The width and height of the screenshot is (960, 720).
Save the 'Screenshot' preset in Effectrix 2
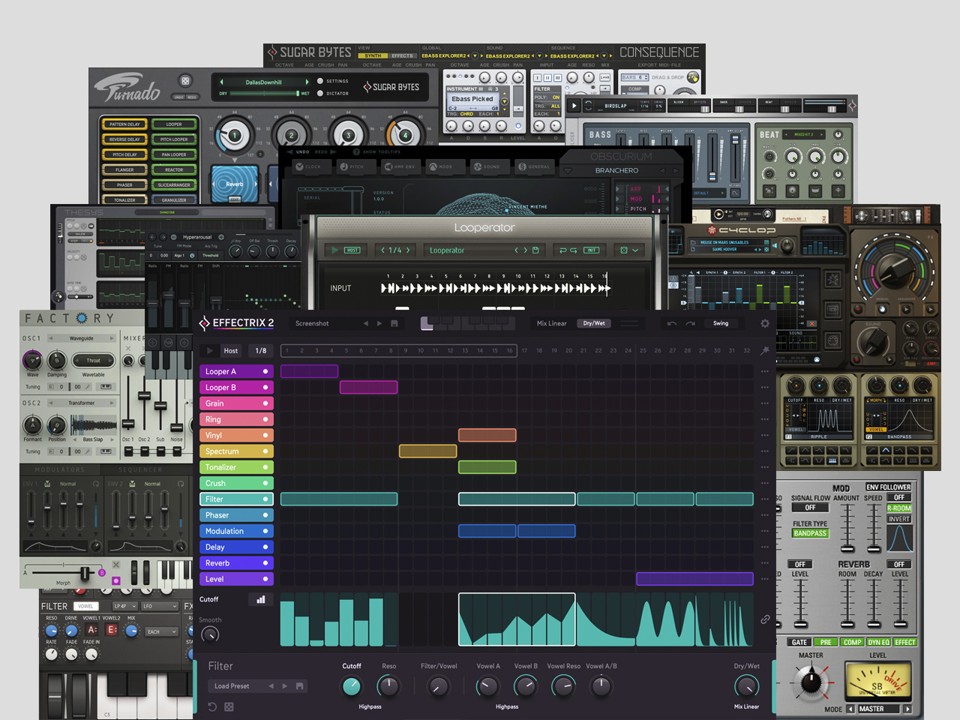coord(394,323)
